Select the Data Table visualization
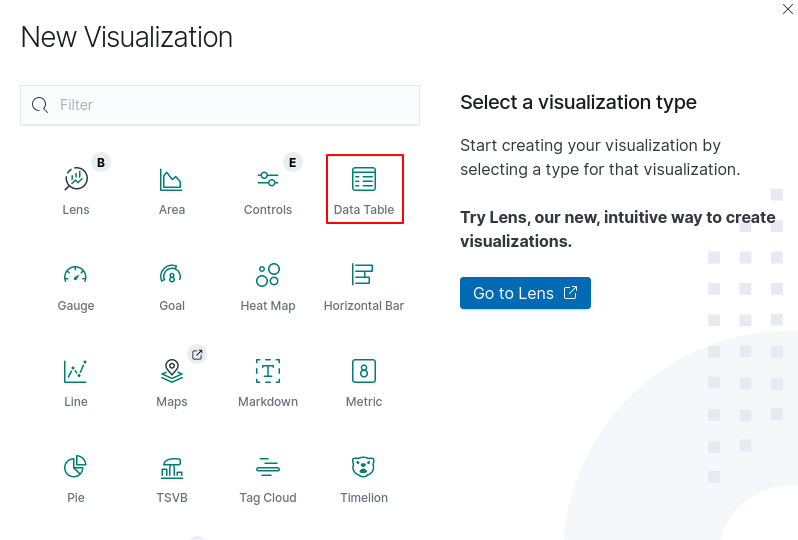The height and width of the screenshot is (540, 798). tap(364, 189)
